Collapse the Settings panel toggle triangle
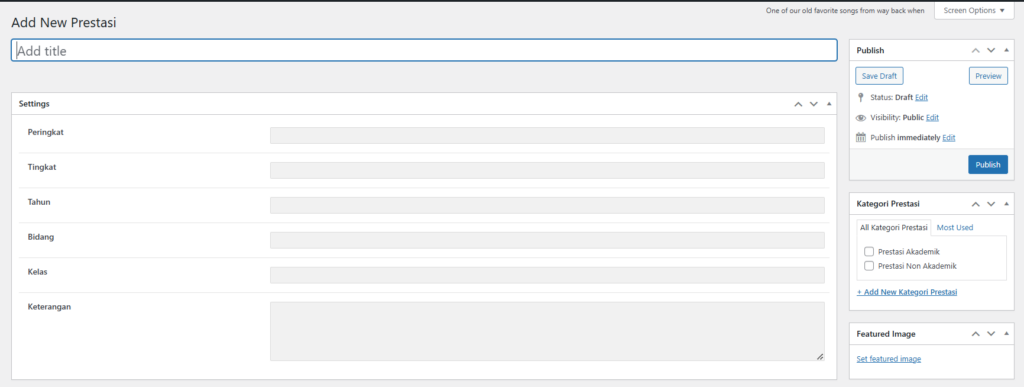The image size is (1024, 387). (829, 104)
